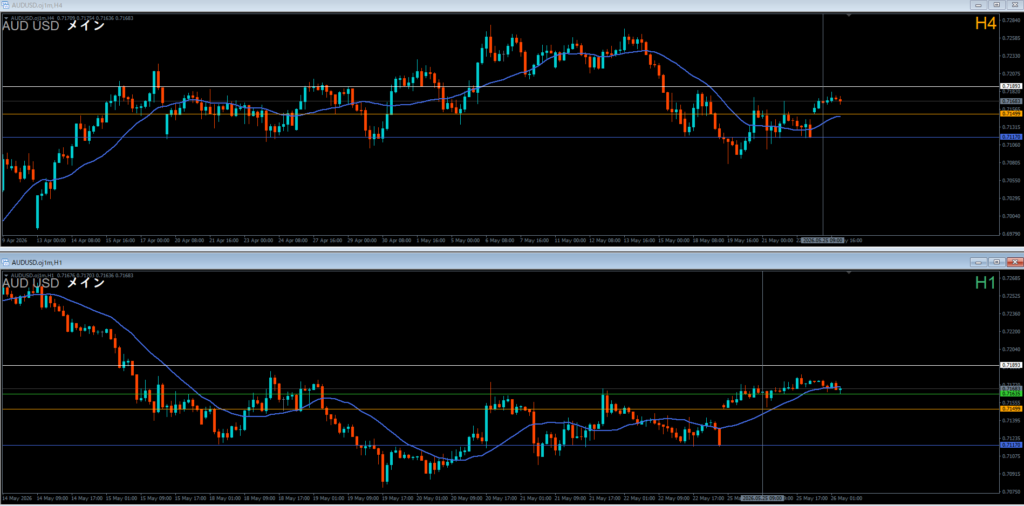This screenshot has width=1024, height=506.
Task: Click the H4 chart shift triangle marker
Action: point(848,14)
